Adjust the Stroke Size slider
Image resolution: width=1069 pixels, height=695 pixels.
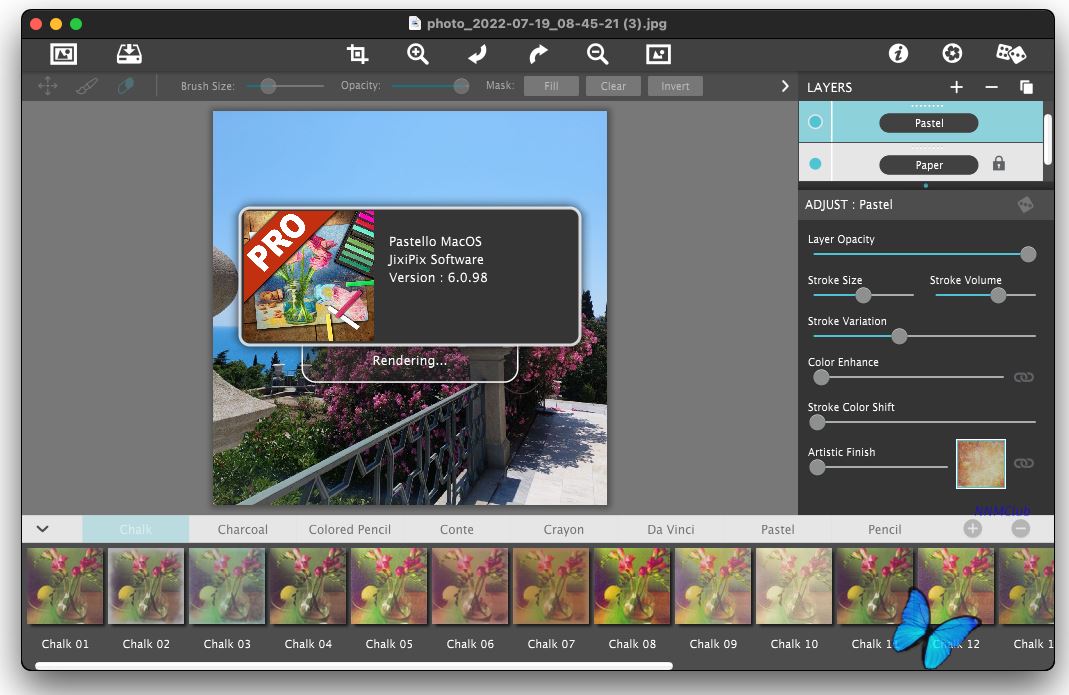[x=863, y=295]
